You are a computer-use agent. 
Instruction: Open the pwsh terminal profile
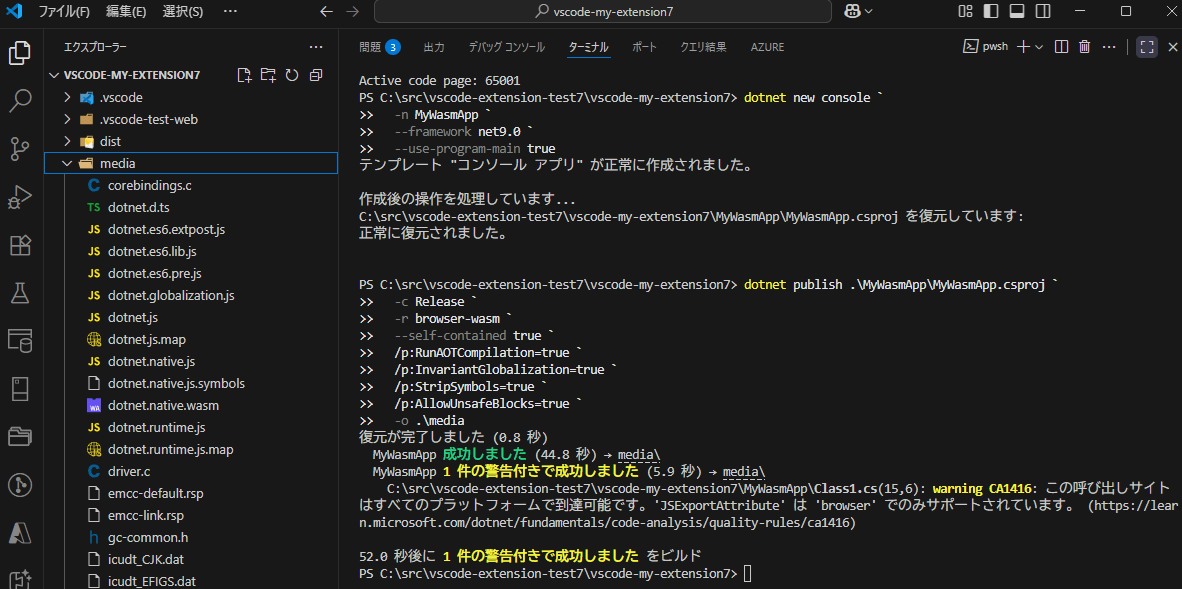(x=986, y=47)
